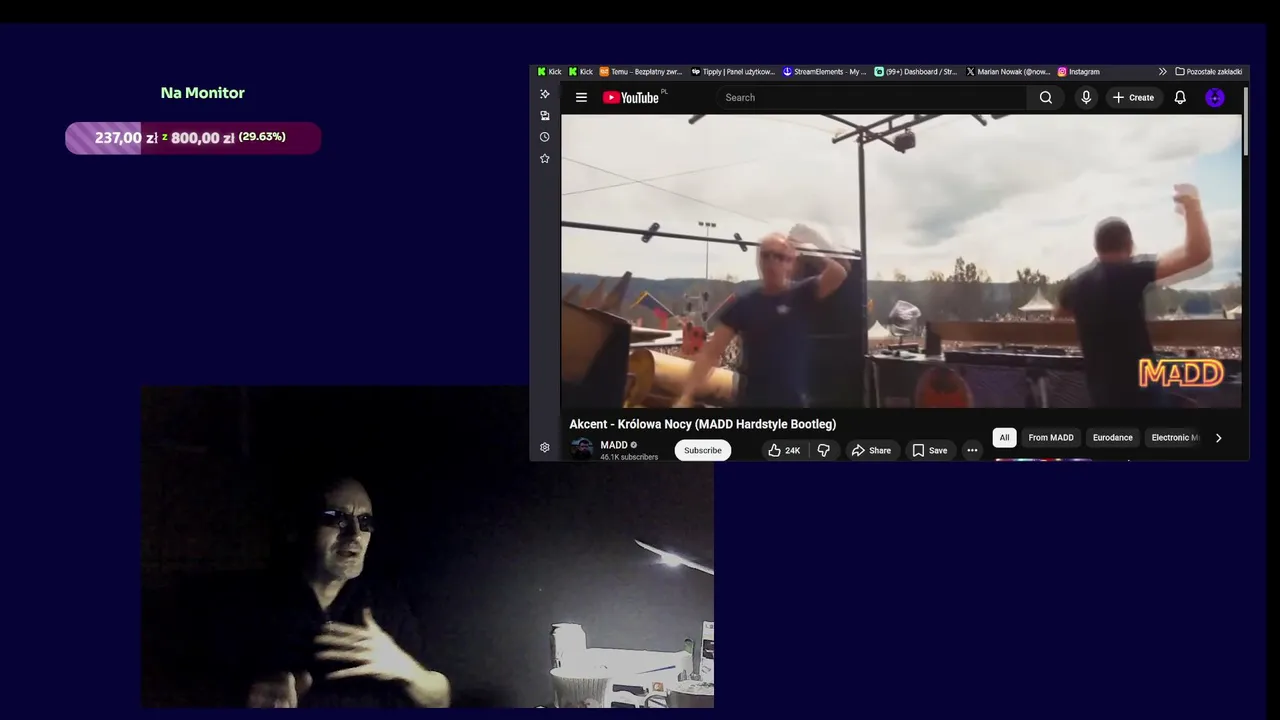
Task: Click browser sidebar top sparkle icon
Action: click(545, 94)
